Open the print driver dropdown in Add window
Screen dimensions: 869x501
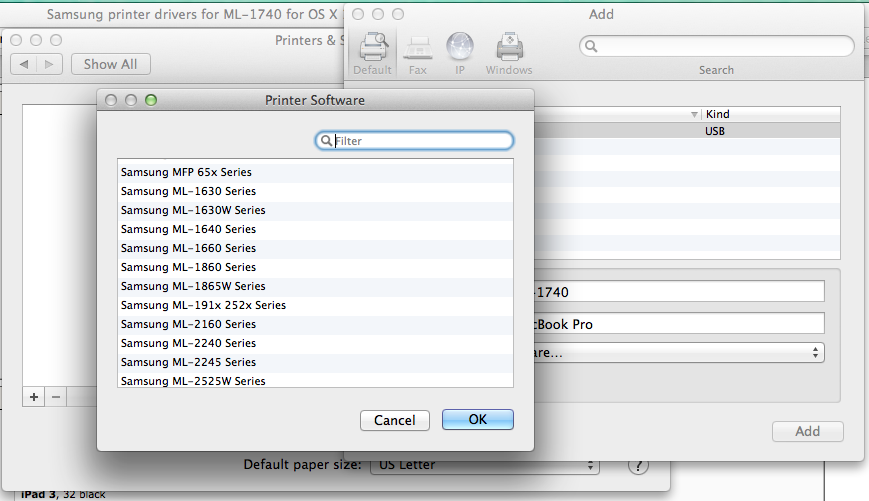pyautogui.click(x=680, y=352)
